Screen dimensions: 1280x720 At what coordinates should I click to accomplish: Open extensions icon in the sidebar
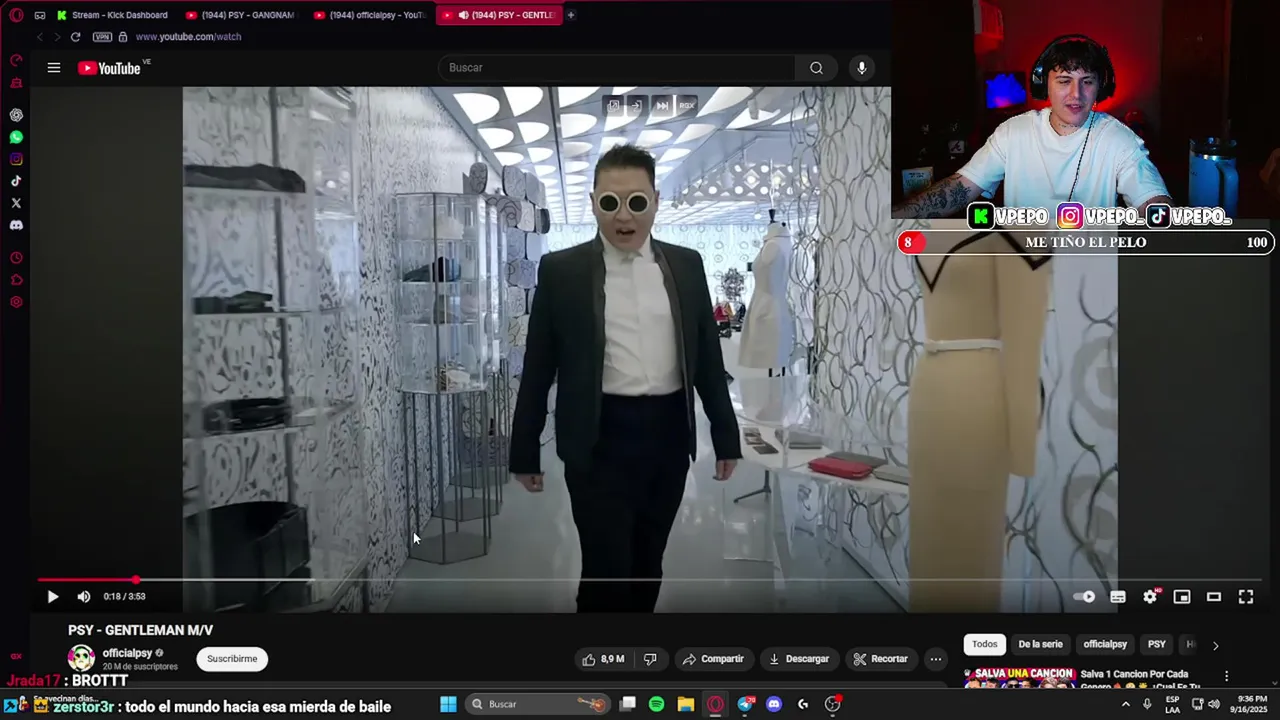pyautogui.click(x=16, y=280)
